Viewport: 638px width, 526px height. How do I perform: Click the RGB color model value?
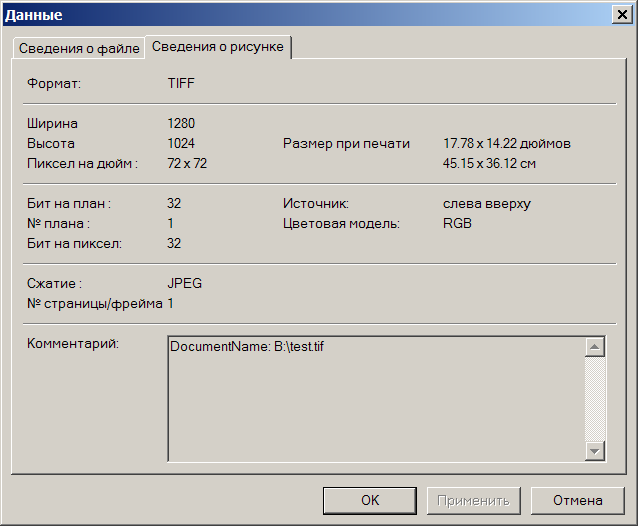coord(457,224)
